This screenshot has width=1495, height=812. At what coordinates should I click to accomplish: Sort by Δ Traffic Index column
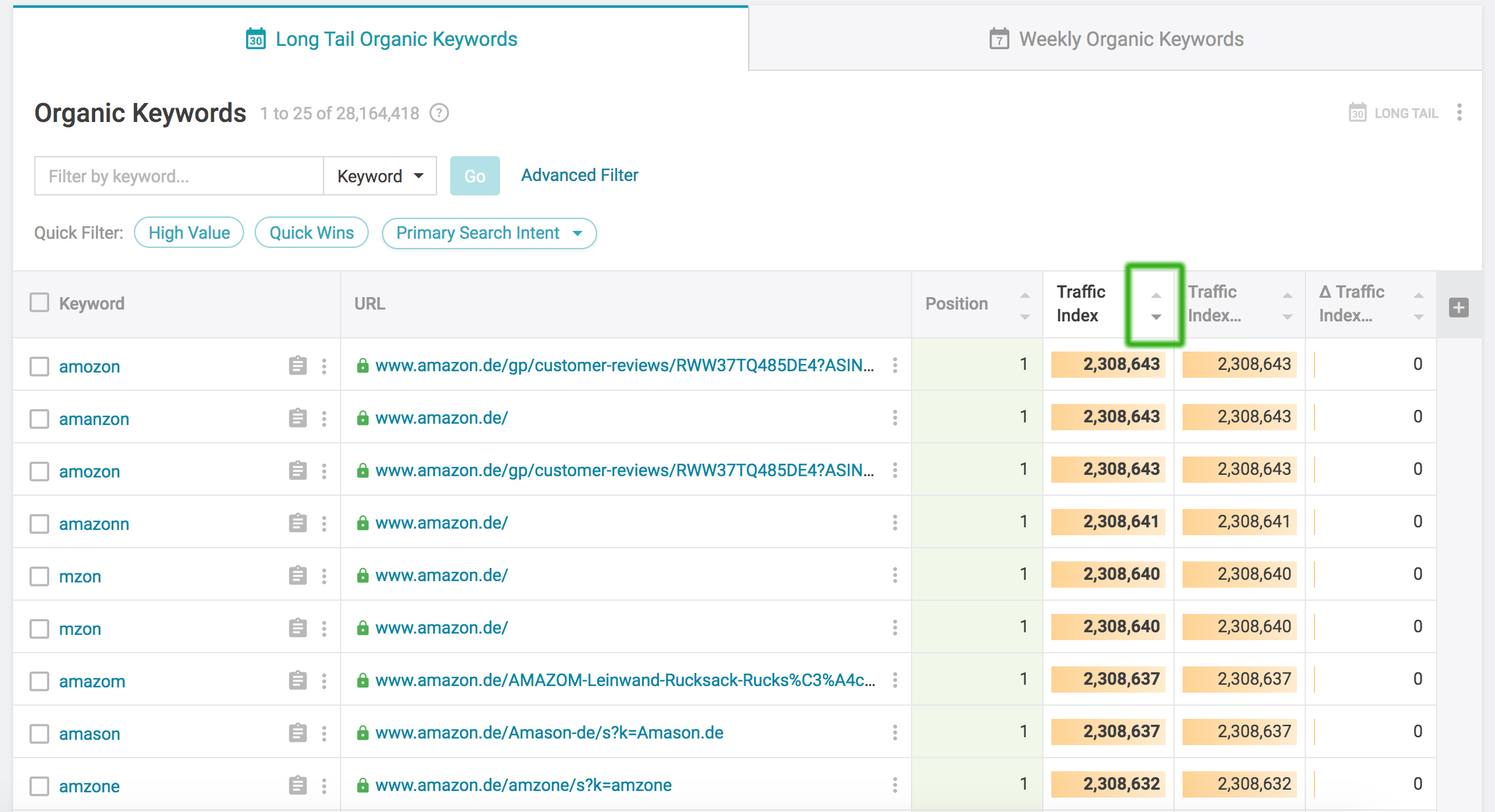(1419, 306)
